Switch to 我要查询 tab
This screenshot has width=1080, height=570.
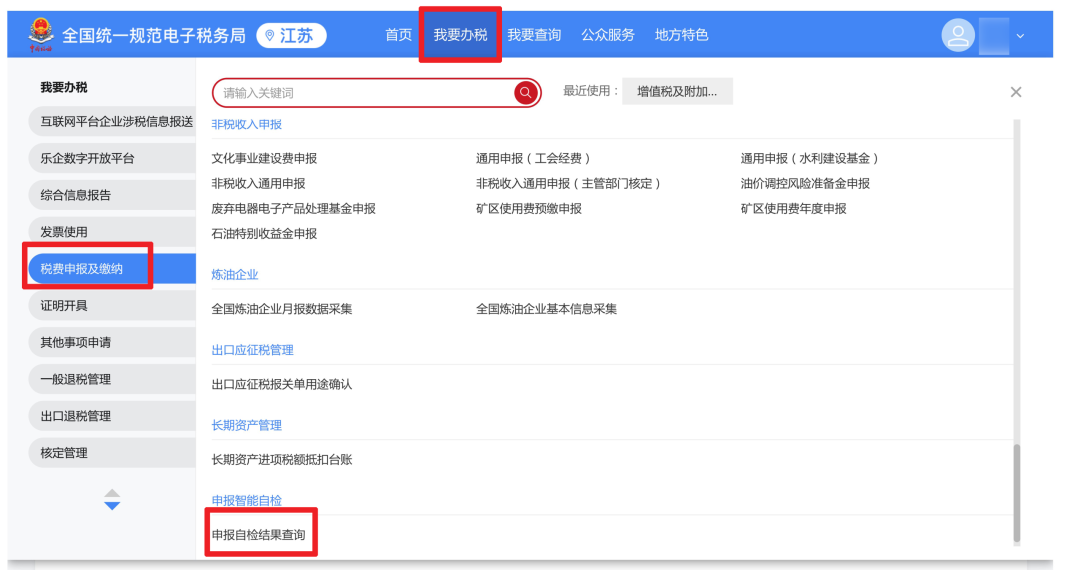tap(534, 35)
